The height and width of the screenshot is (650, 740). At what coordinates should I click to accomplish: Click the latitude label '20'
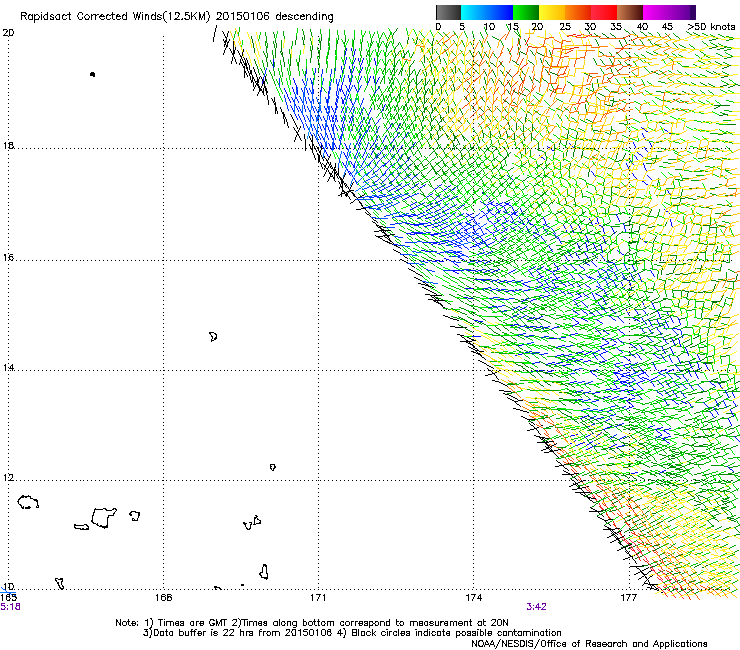pos(8,33)
